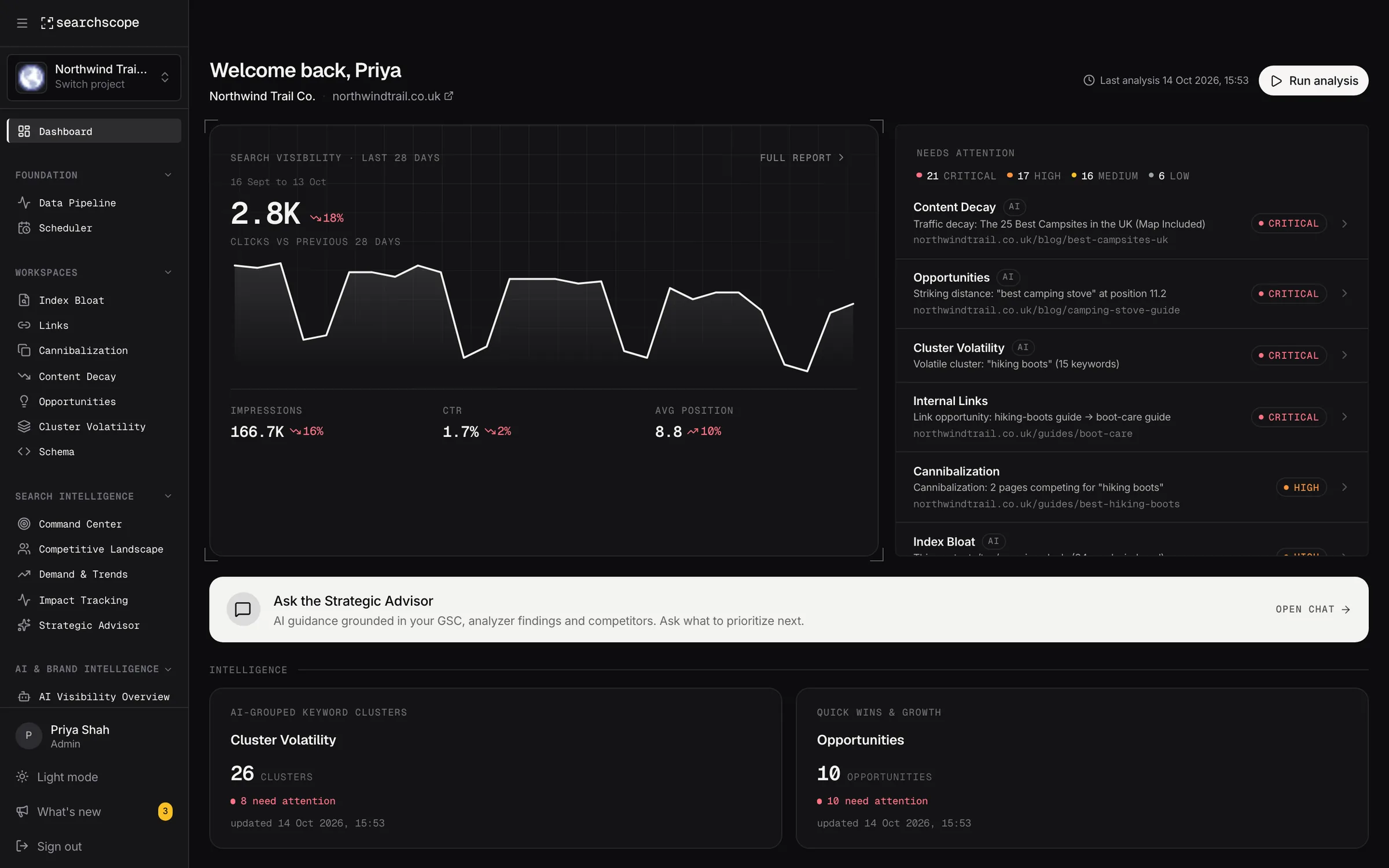
Task: Click Open Chat
Action: [x=1313, y=609]
